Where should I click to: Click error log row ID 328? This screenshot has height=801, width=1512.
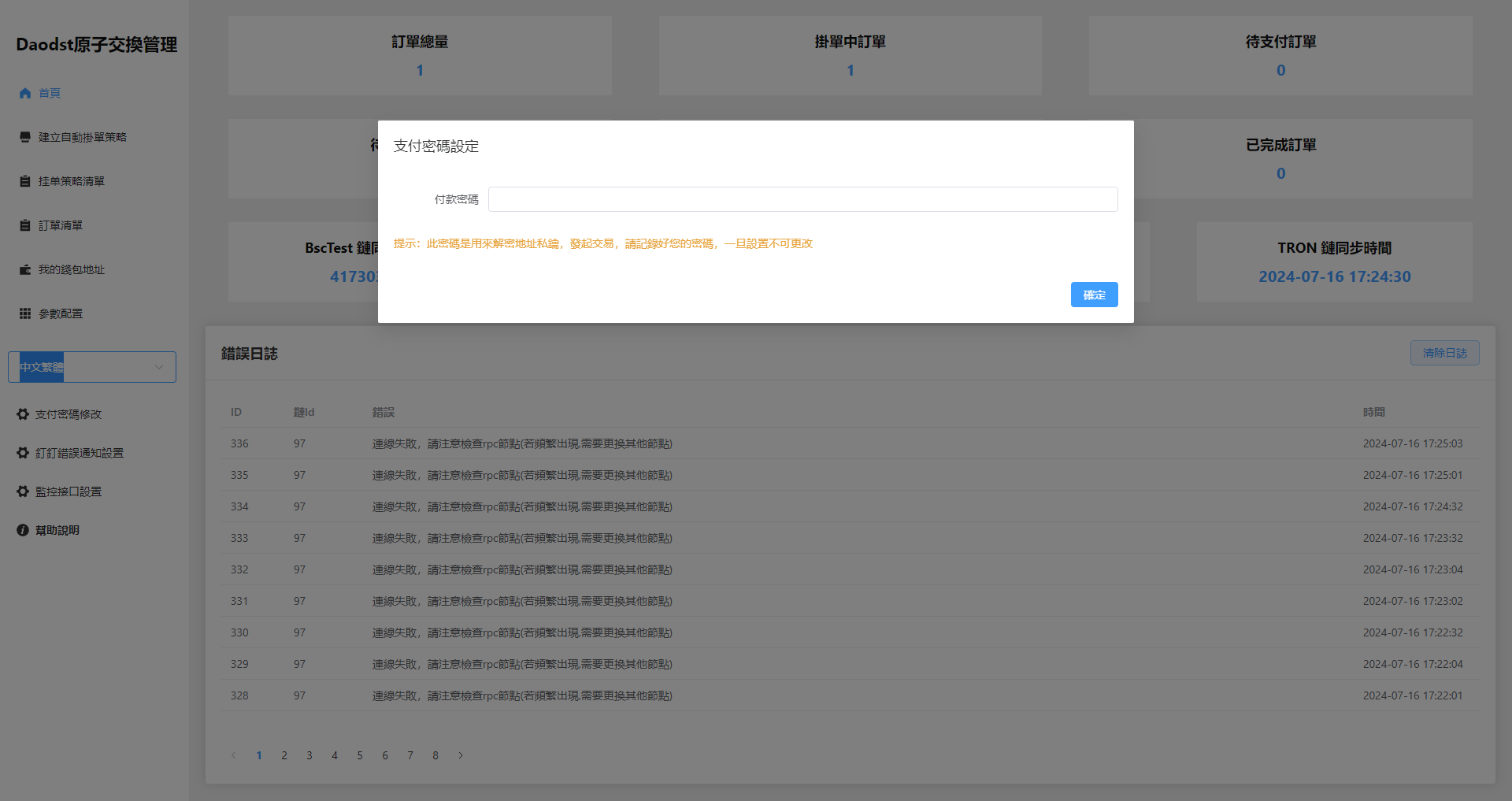point(850,695)
